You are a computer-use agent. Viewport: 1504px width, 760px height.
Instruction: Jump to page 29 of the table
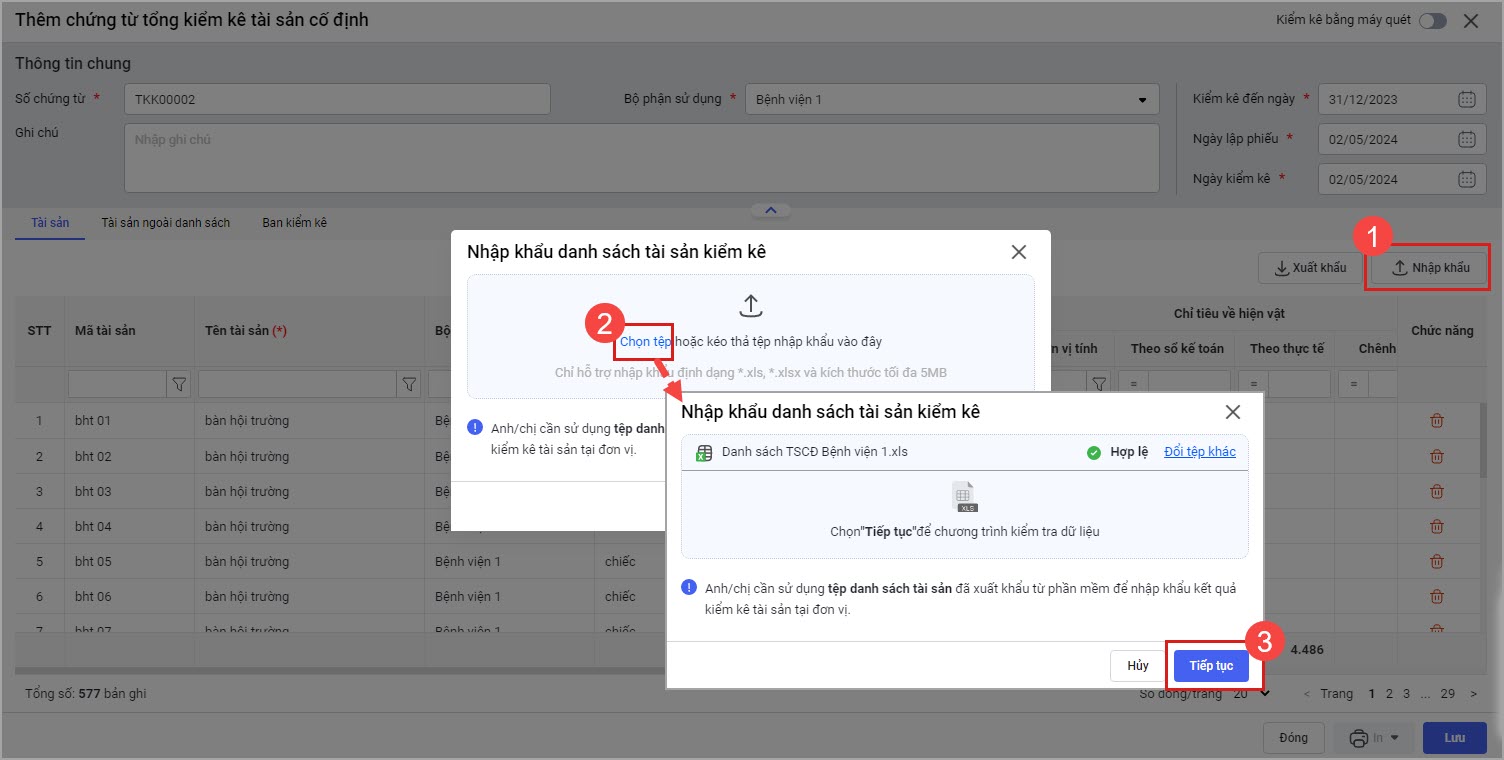coord(1447,693)
